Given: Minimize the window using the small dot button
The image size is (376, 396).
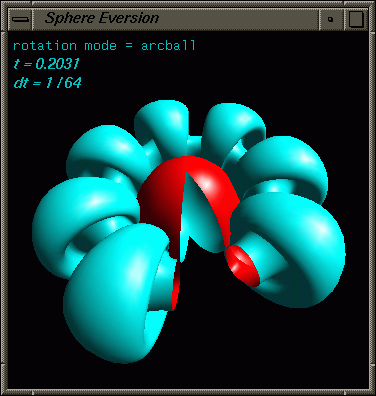Looking at the screenshot, I should coord(331,19).
